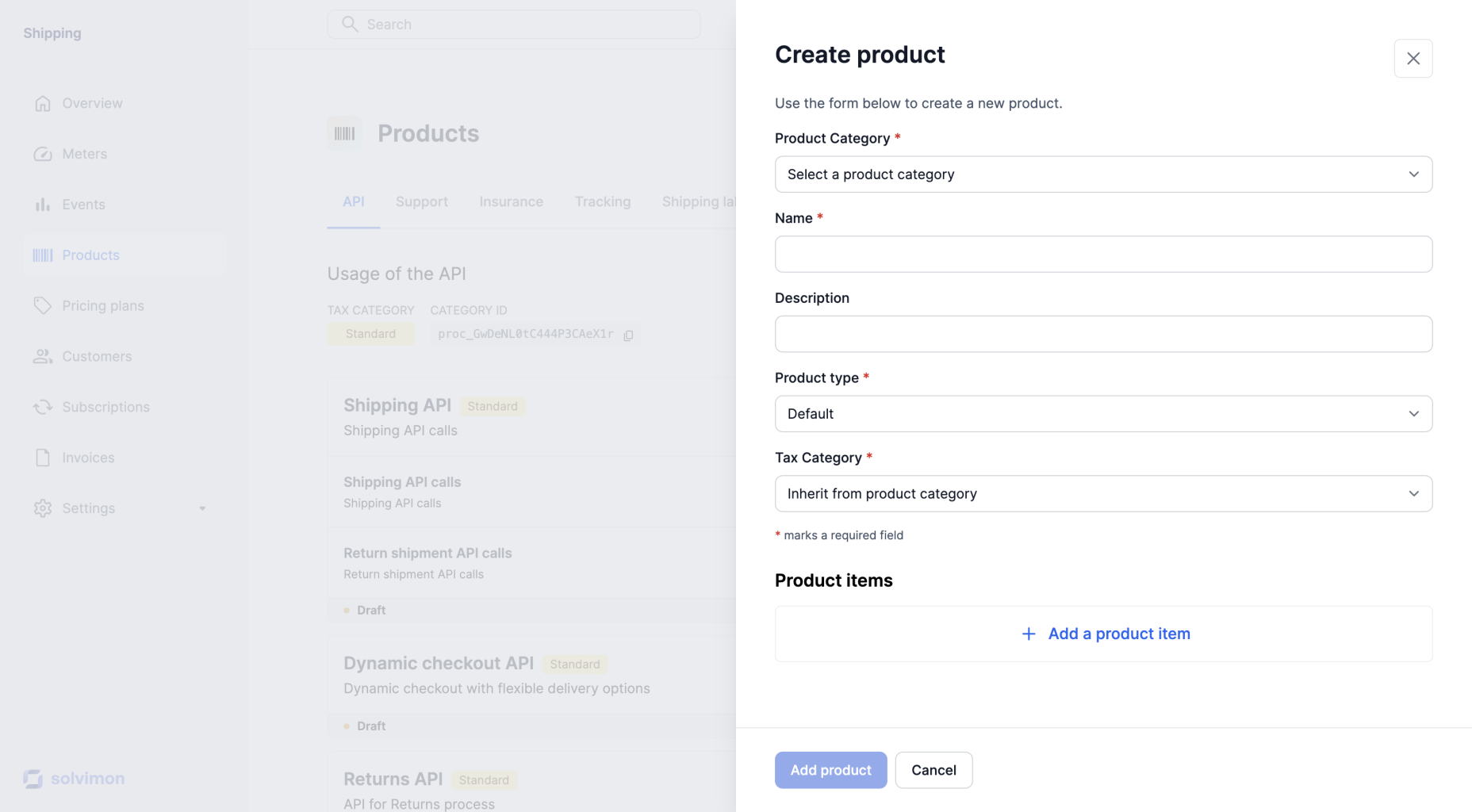Expand the Settings menu arrow
Screen dimensions: 1472x812
point(202,509)
